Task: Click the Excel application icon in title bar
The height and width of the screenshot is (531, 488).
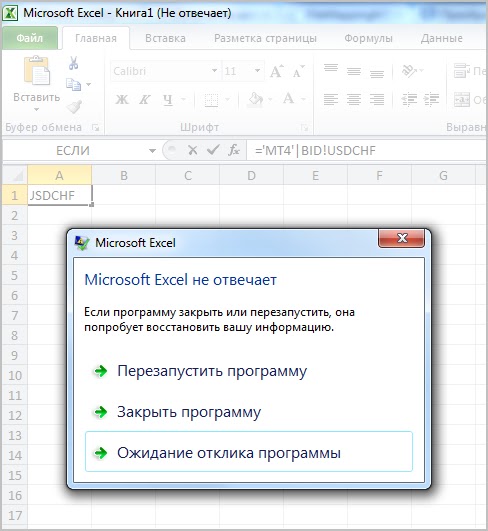Action: [x=10, y=13]
